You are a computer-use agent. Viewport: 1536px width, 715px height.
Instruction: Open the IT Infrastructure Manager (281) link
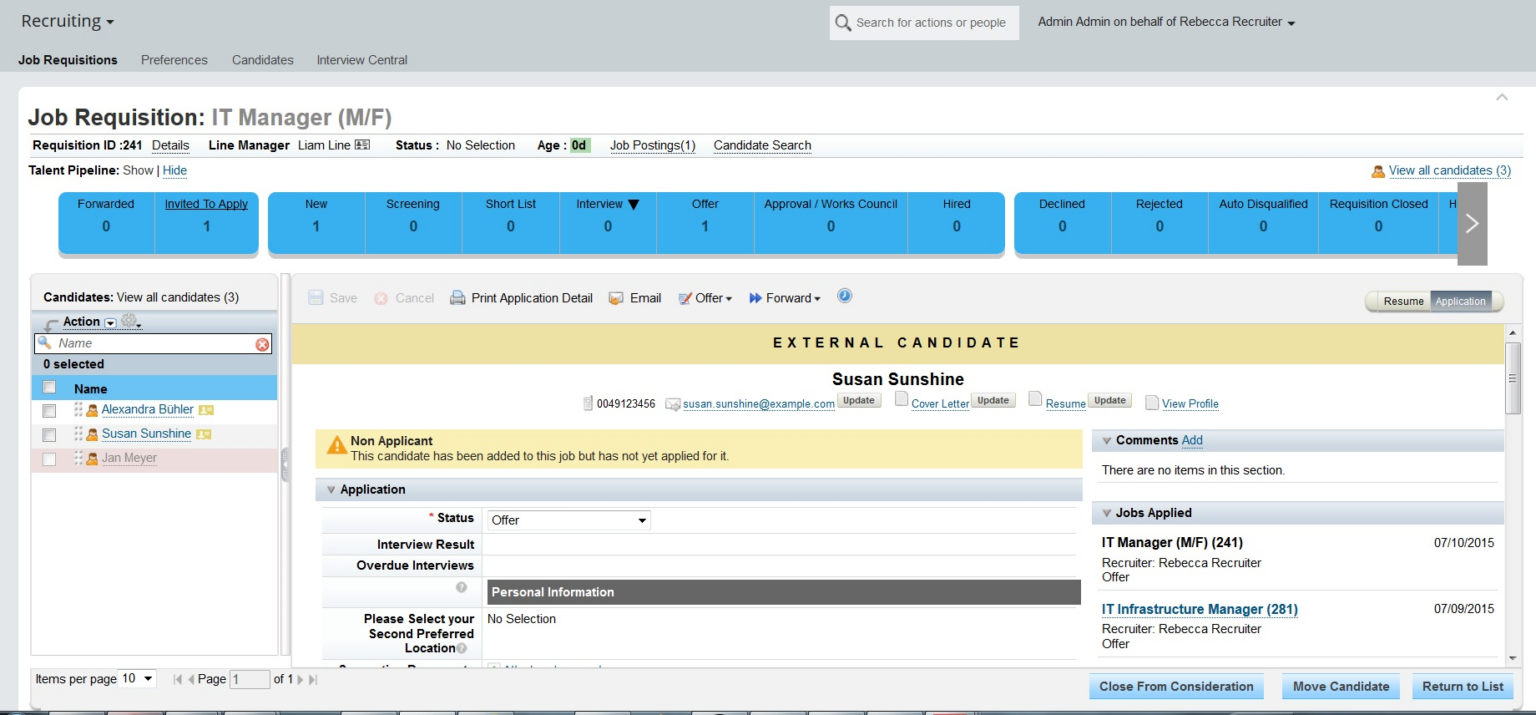(x=1198, y=609)
